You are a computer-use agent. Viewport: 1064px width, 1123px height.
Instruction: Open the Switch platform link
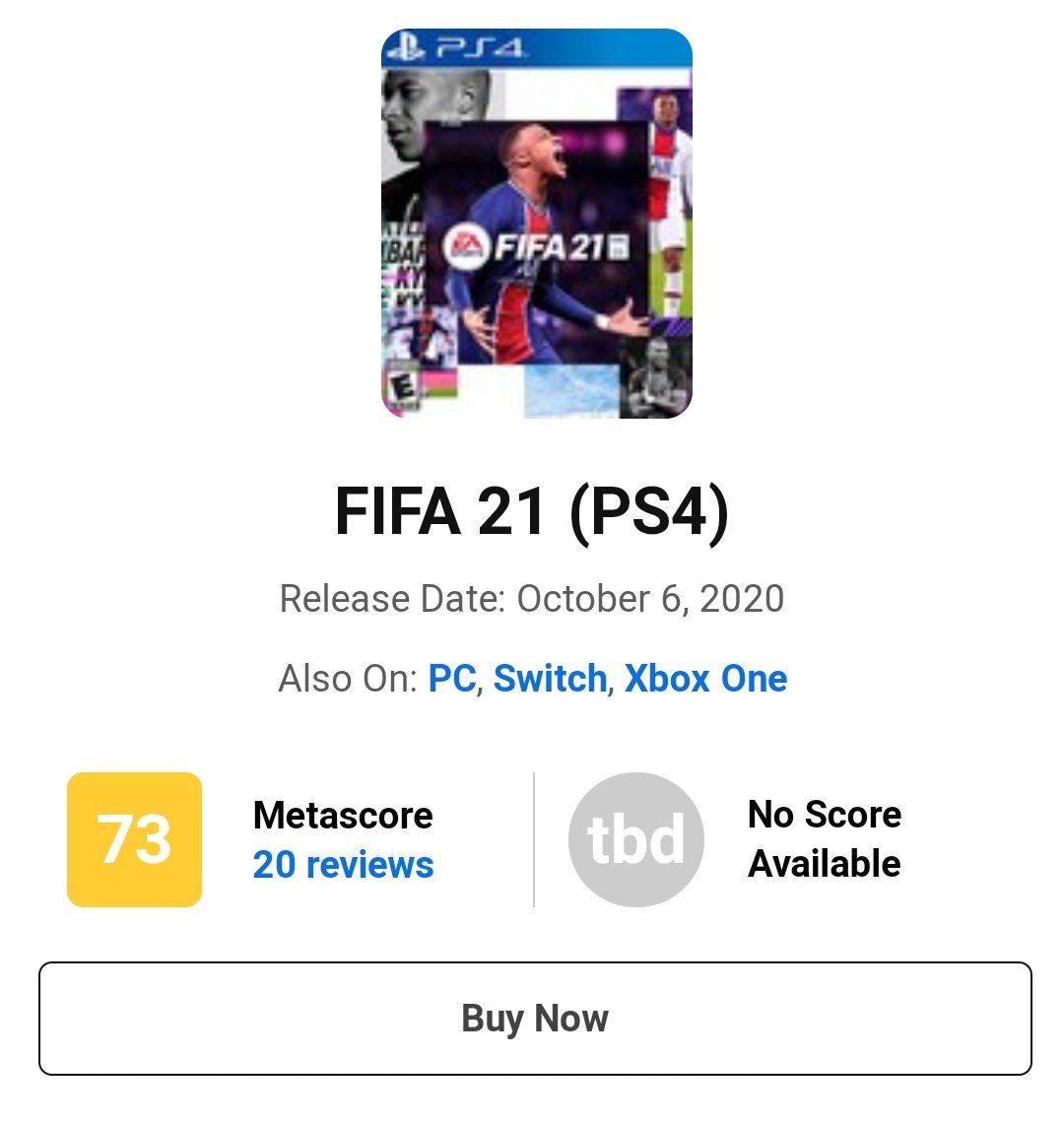(x=551, y=678)
